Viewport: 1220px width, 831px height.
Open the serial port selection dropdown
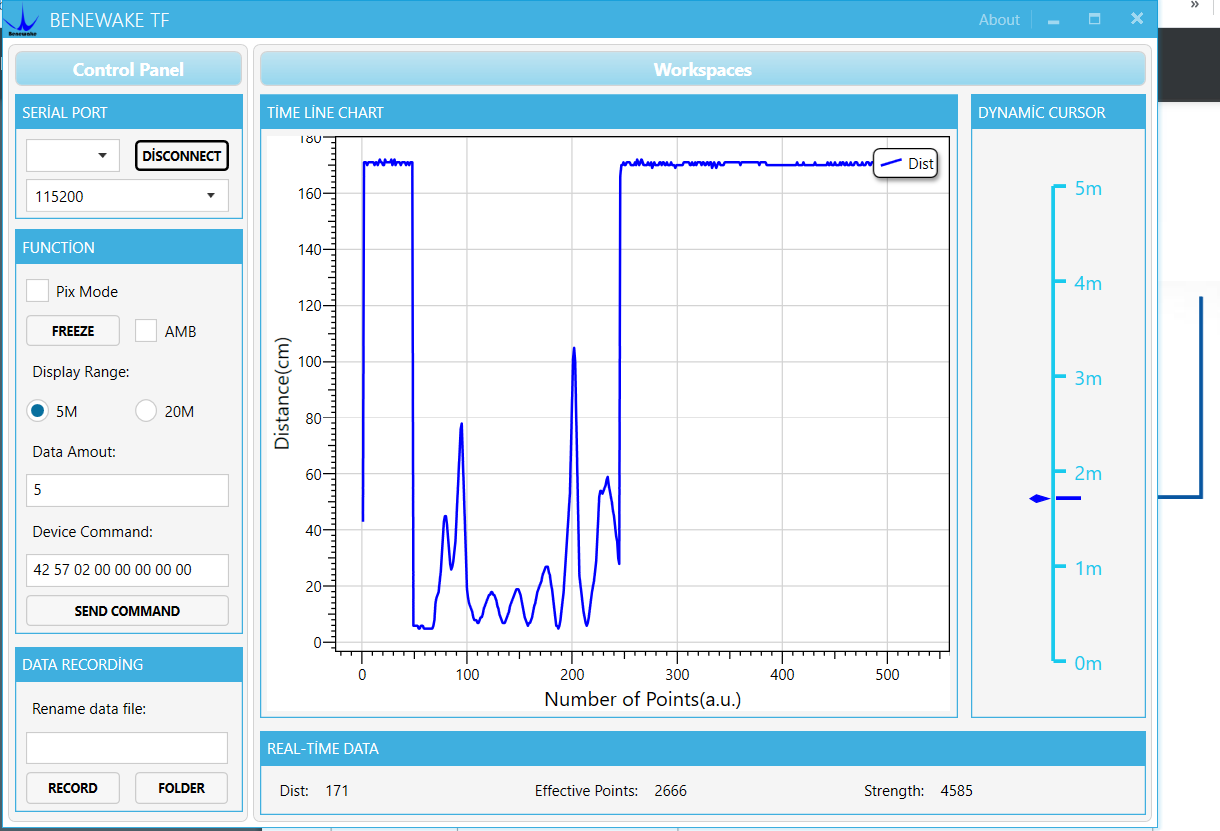click(x=73, y=156)
